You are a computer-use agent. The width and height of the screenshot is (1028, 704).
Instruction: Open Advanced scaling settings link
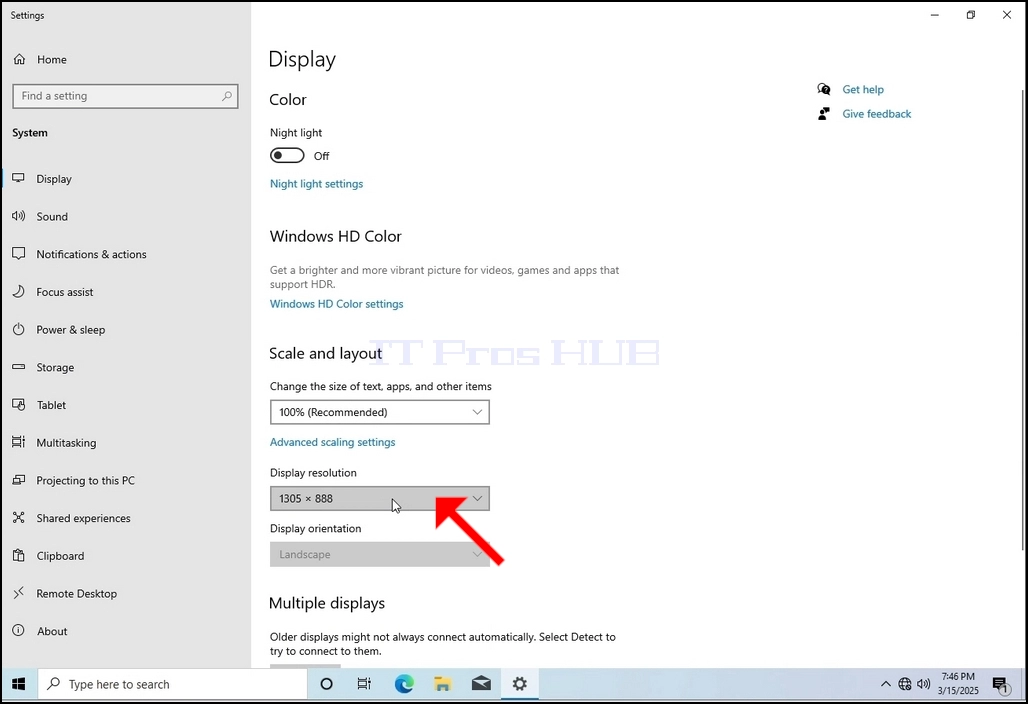[x=332, y=442]
